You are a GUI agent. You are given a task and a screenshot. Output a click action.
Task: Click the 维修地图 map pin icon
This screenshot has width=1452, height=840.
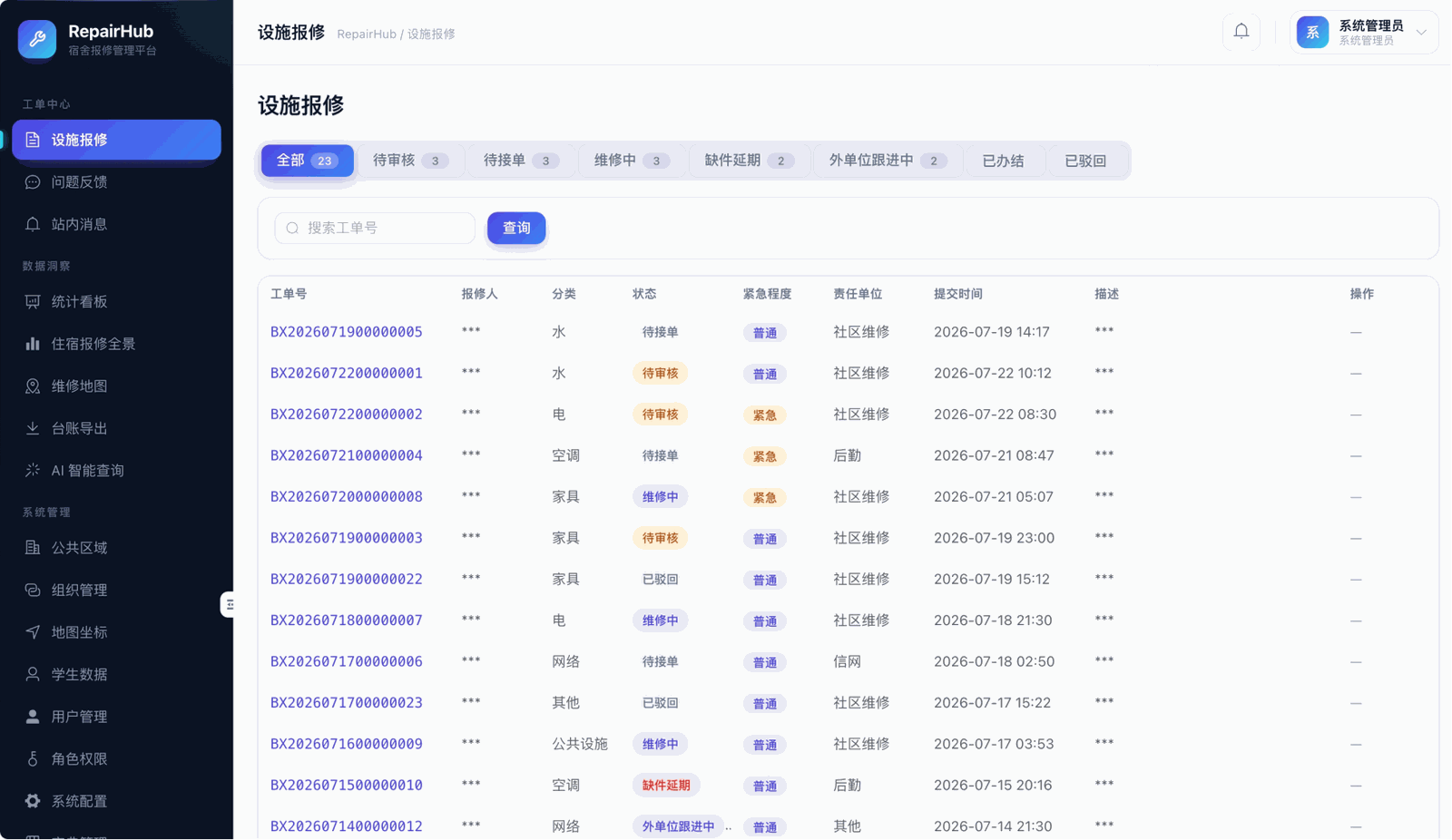coord(33,386)
